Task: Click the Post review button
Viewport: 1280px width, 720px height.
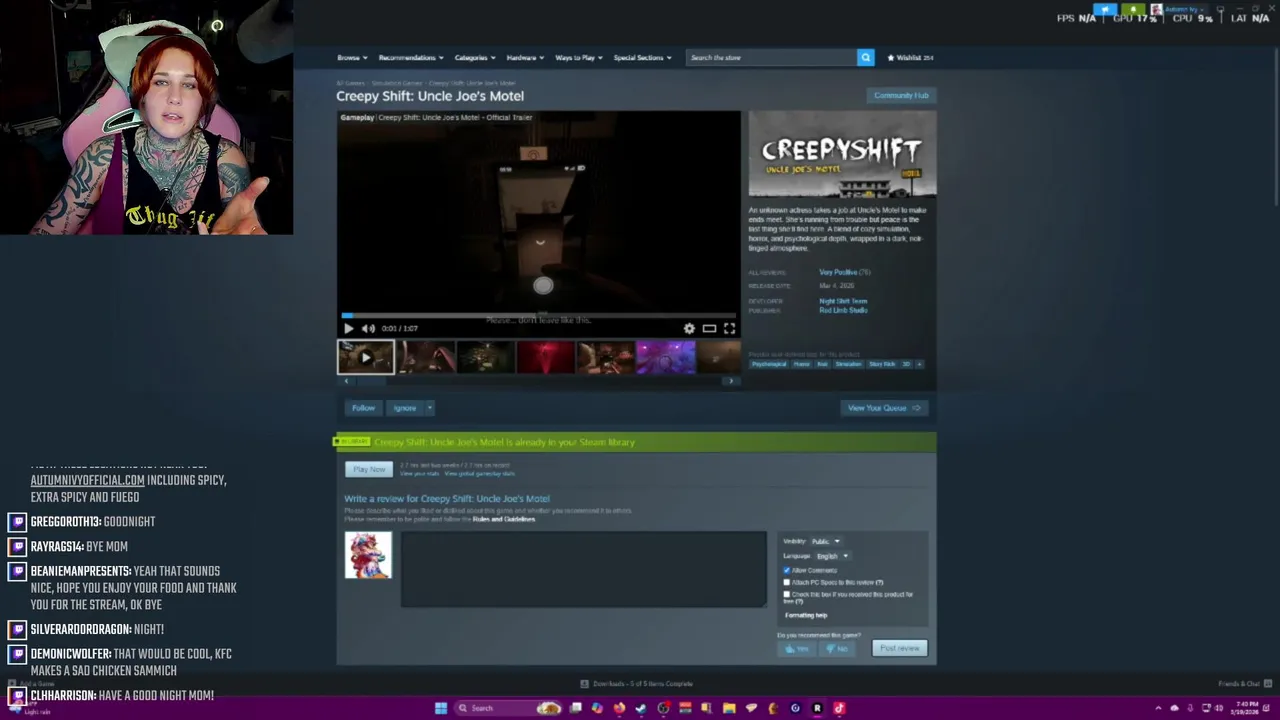Action: point(899,648)
